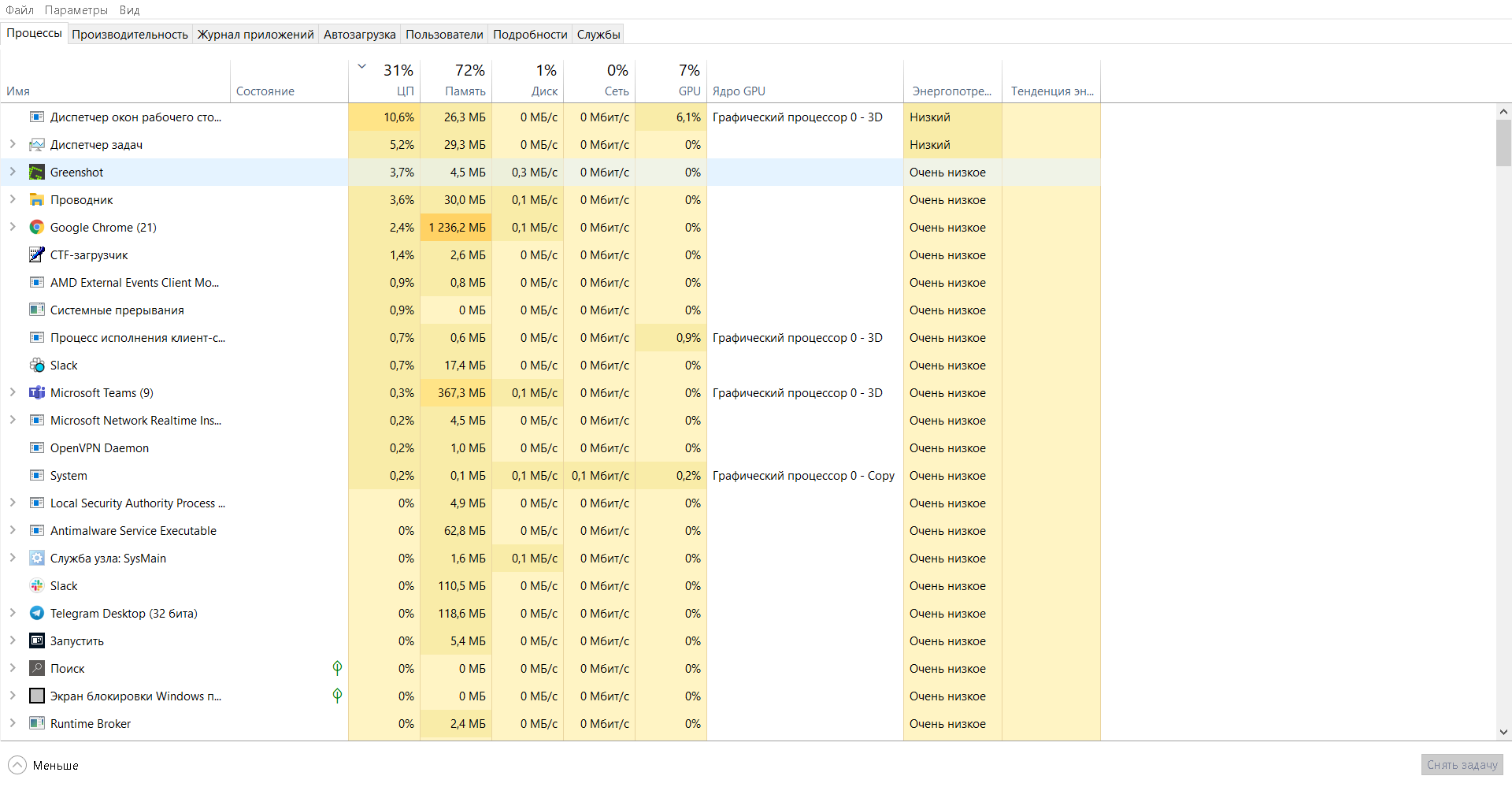Sort by the Сеть column header

click(x=599, y=81)
